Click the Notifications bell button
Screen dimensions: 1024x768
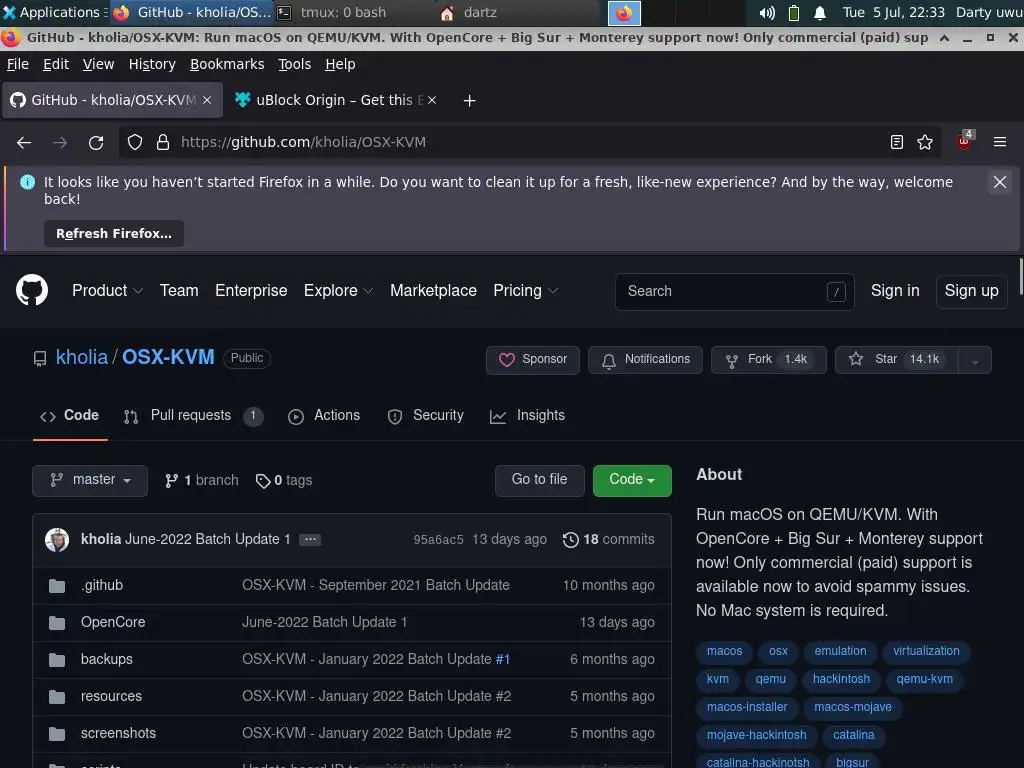click(645, 360)
